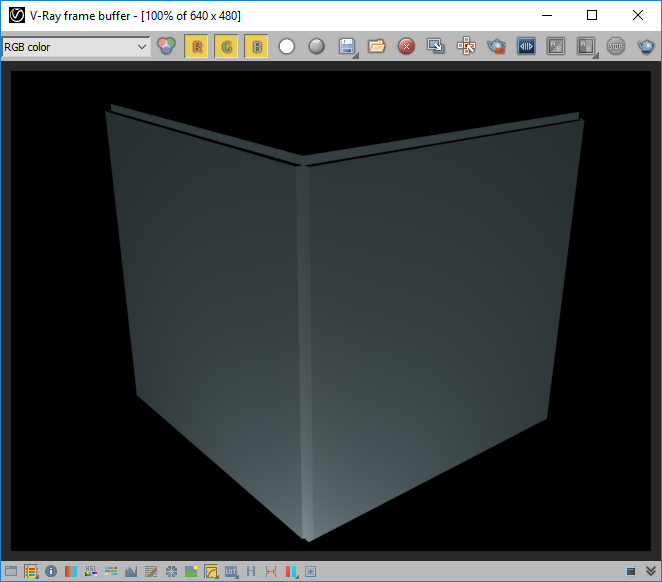Load image with the folder icon
The width and height of the screenshot is (662, 582).
[377, 46]
